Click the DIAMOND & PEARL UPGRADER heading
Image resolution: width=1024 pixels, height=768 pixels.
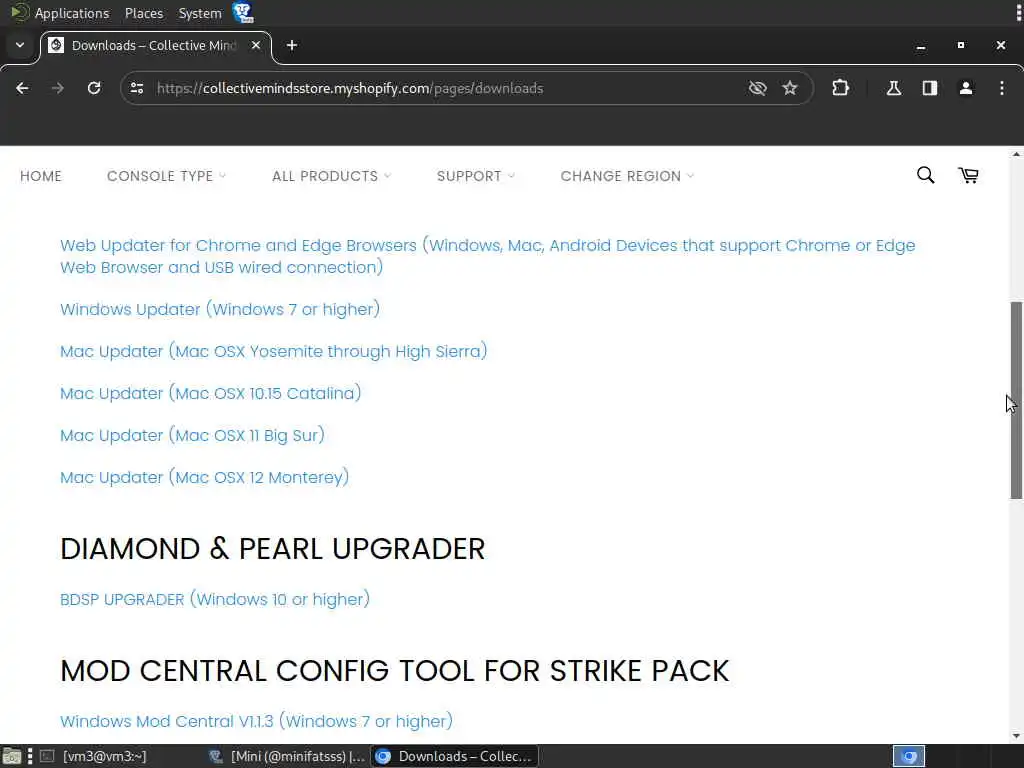pos(272,549)
